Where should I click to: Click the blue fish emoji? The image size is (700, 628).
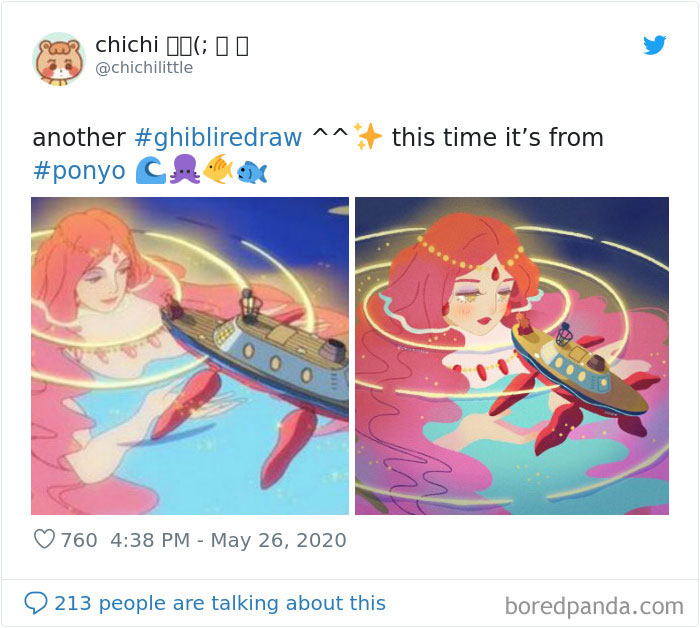tap(252, 173)
